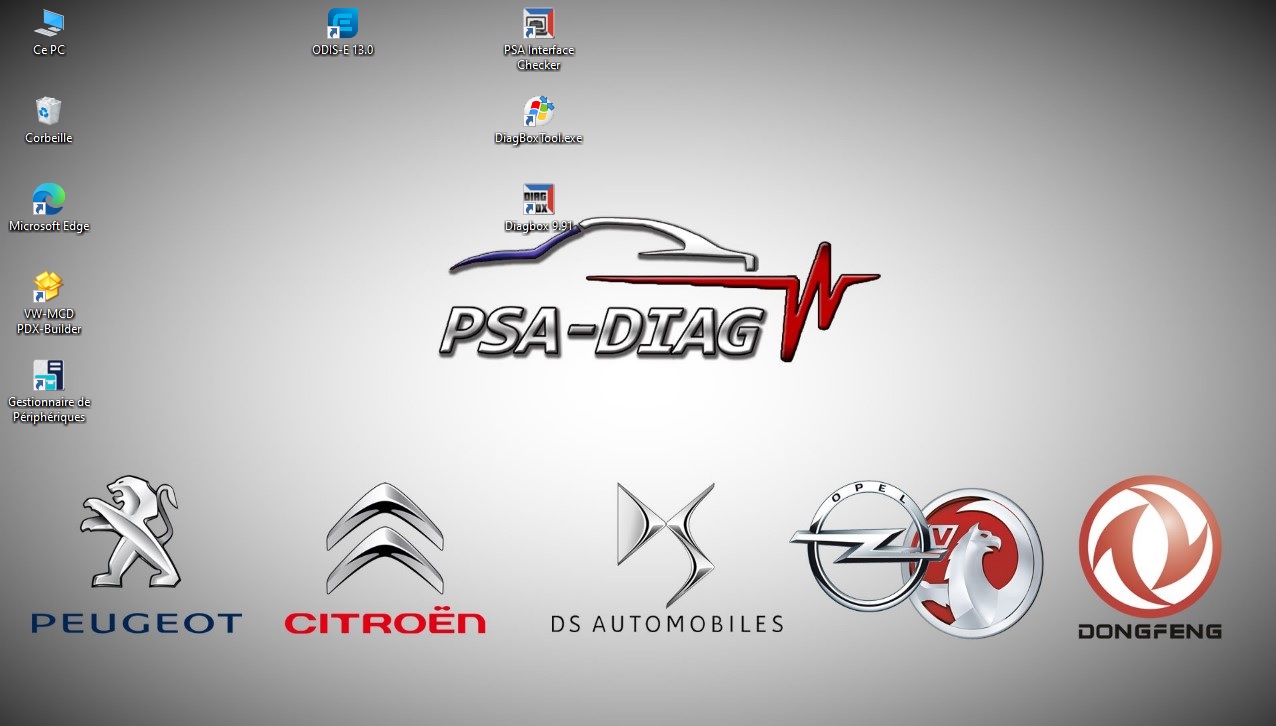Click the "DiagBoxTool.exe" label text
1276x726 pixels.
539,138
